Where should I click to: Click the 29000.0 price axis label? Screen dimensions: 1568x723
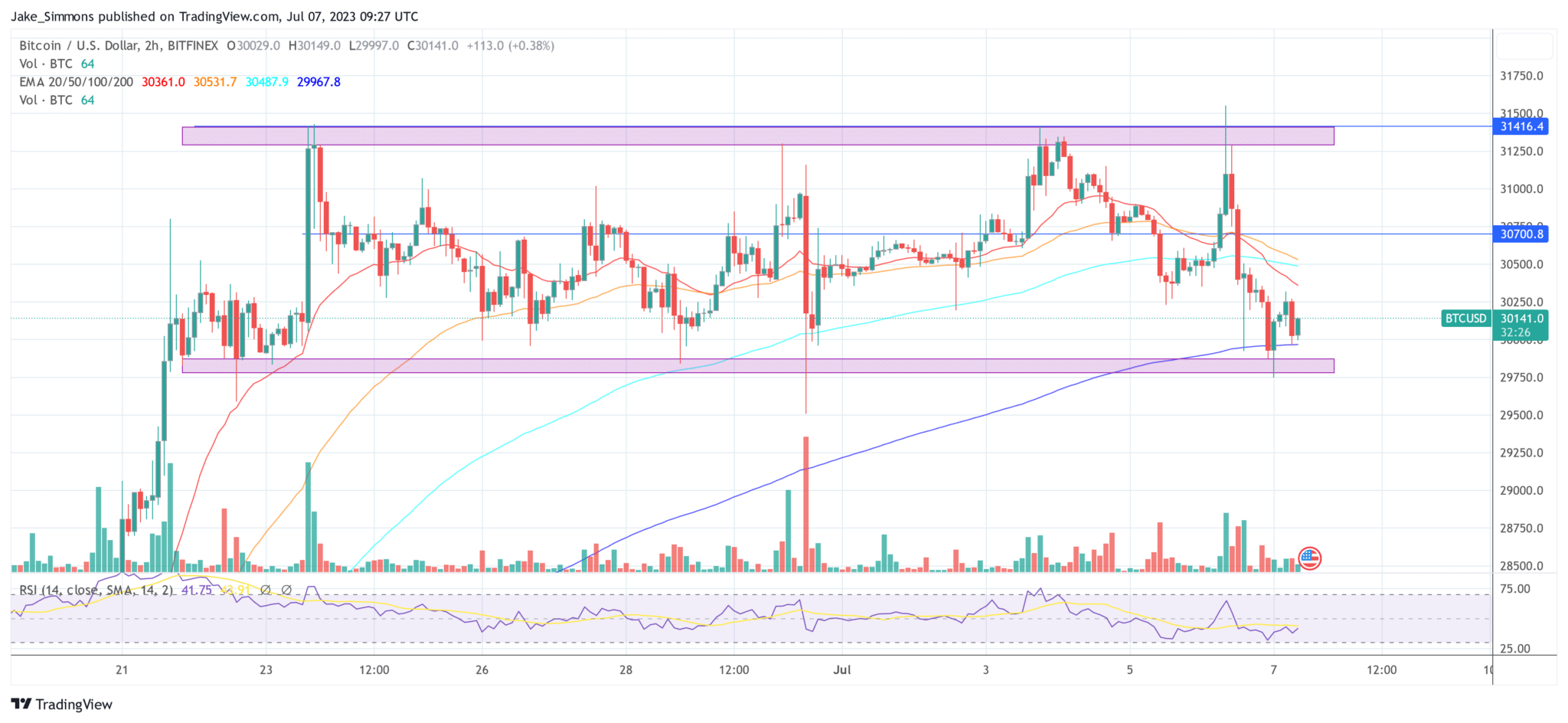1521,491
